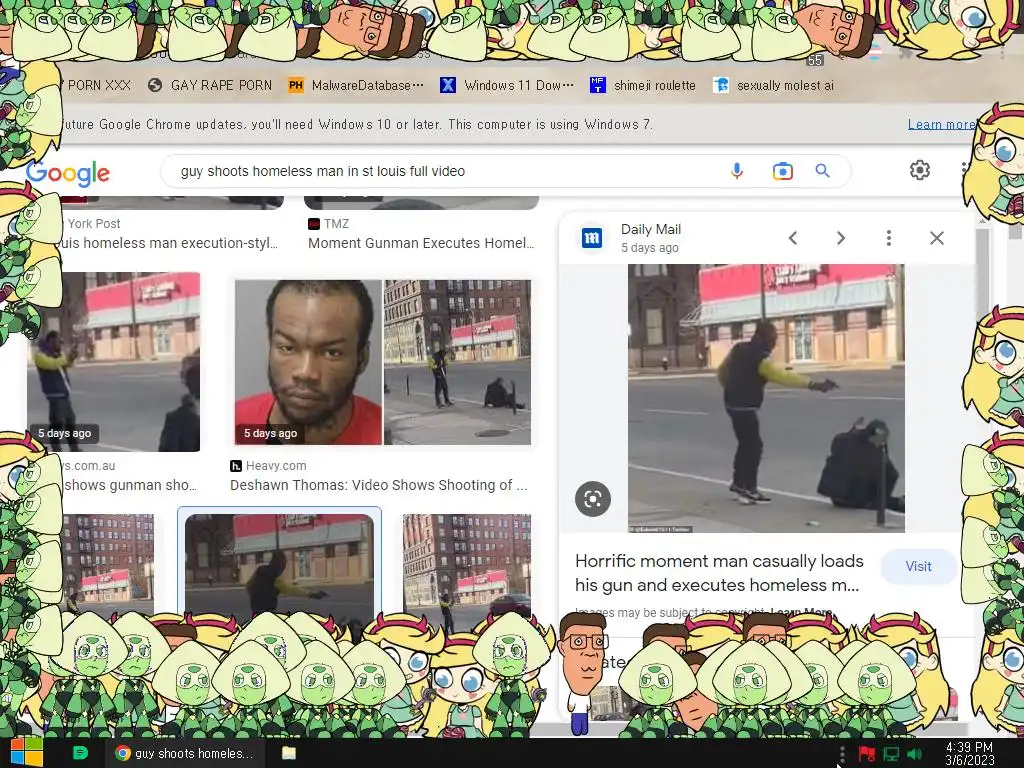Open the Windows 11 Dow… bookmark
The image size is (1024, 768).
(x=507, y=86)
